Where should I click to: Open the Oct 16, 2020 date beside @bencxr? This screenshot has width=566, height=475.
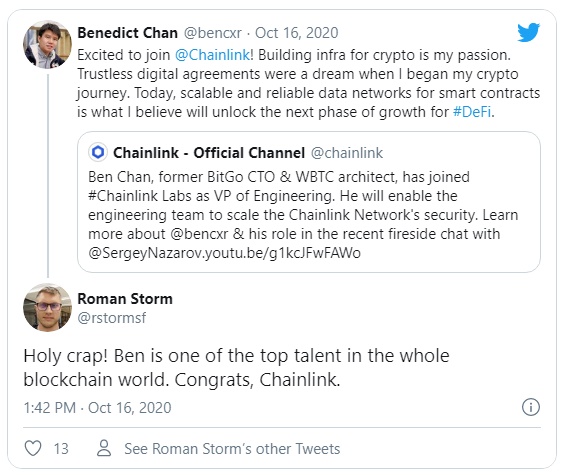pyautogui.click(x=297, y=33)
